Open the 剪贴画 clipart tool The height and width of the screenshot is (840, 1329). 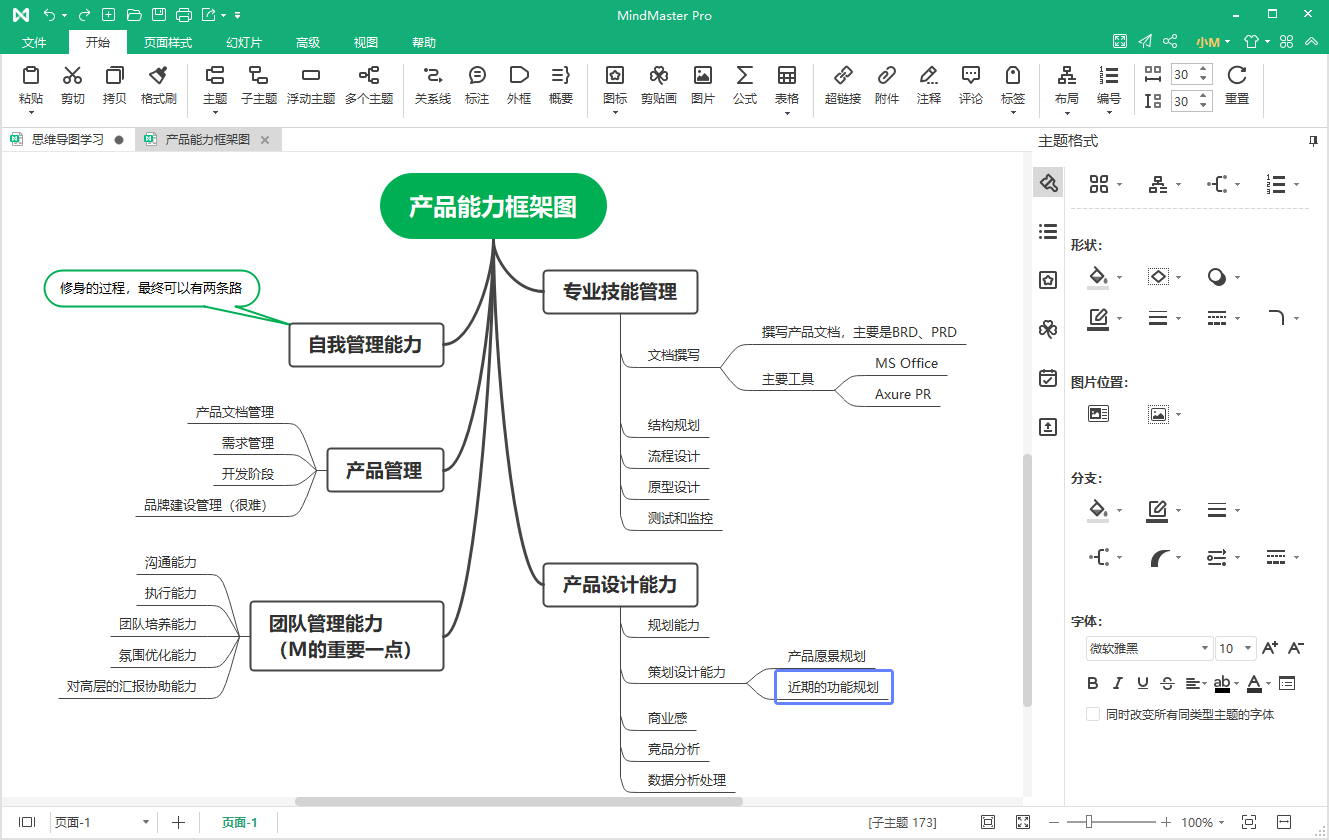click(658, 85)
